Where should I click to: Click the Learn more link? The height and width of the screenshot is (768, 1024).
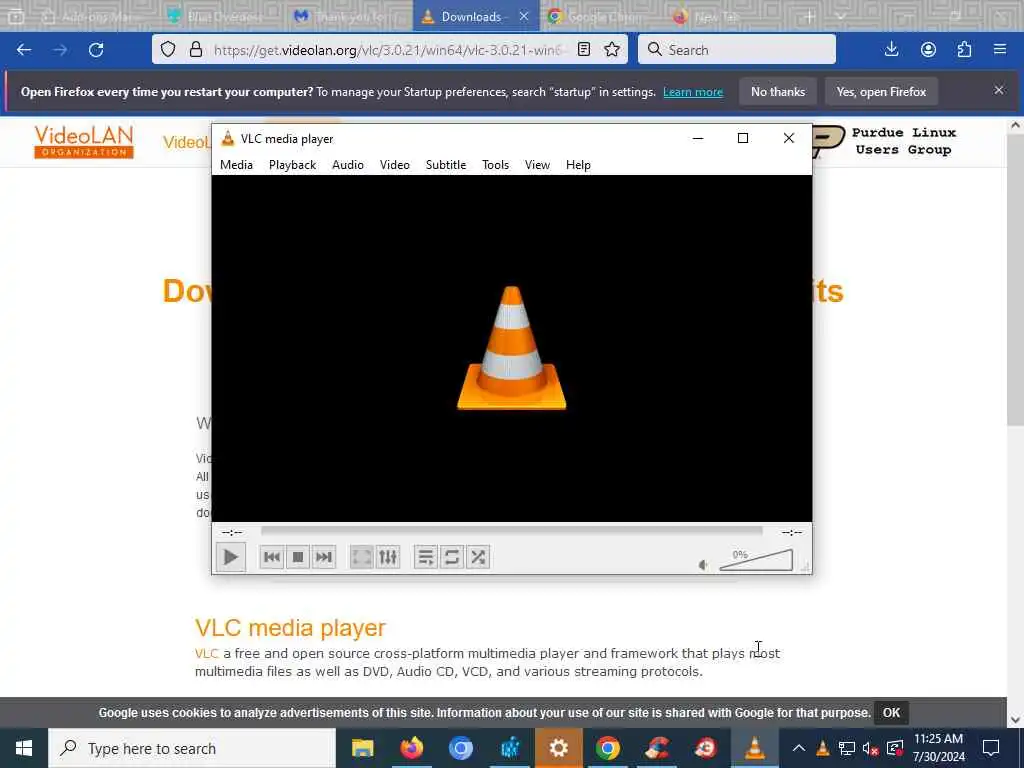693,92
